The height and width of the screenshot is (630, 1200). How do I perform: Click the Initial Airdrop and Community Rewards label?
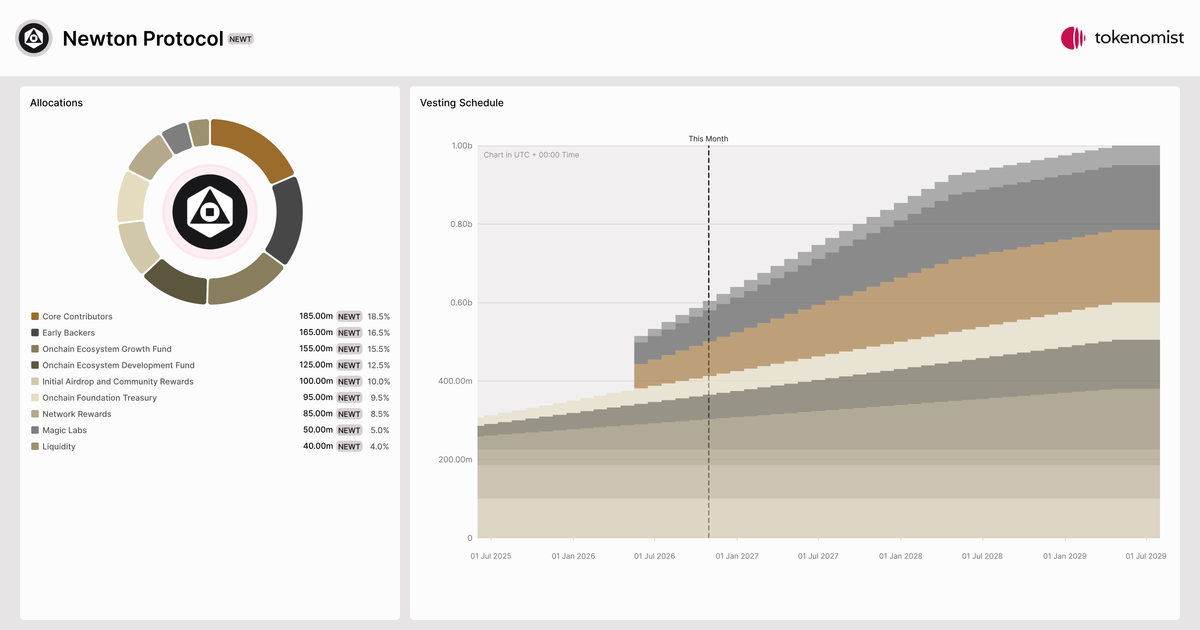click(118, 381)
